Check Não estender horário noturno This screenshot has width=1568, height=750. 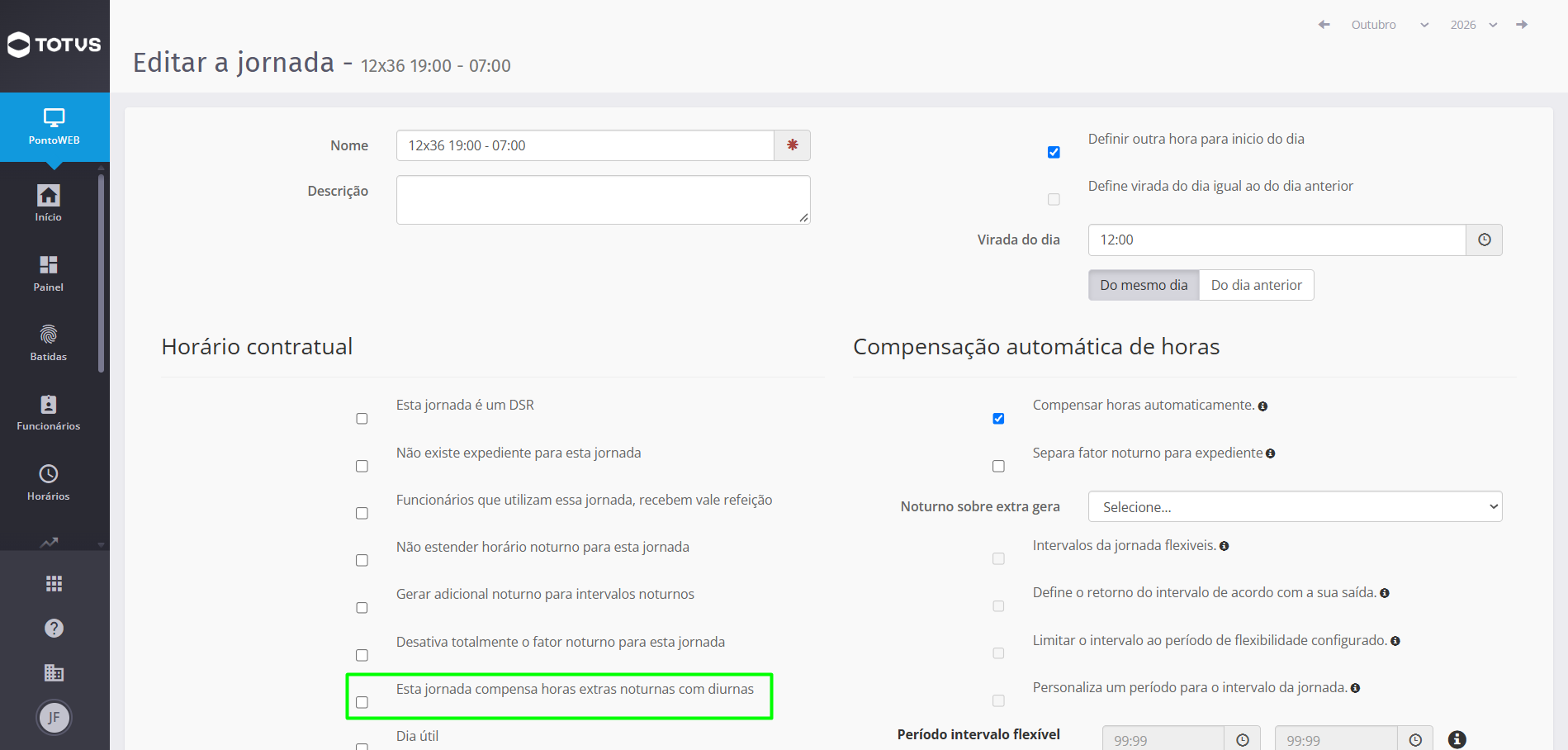coord(362,560)
